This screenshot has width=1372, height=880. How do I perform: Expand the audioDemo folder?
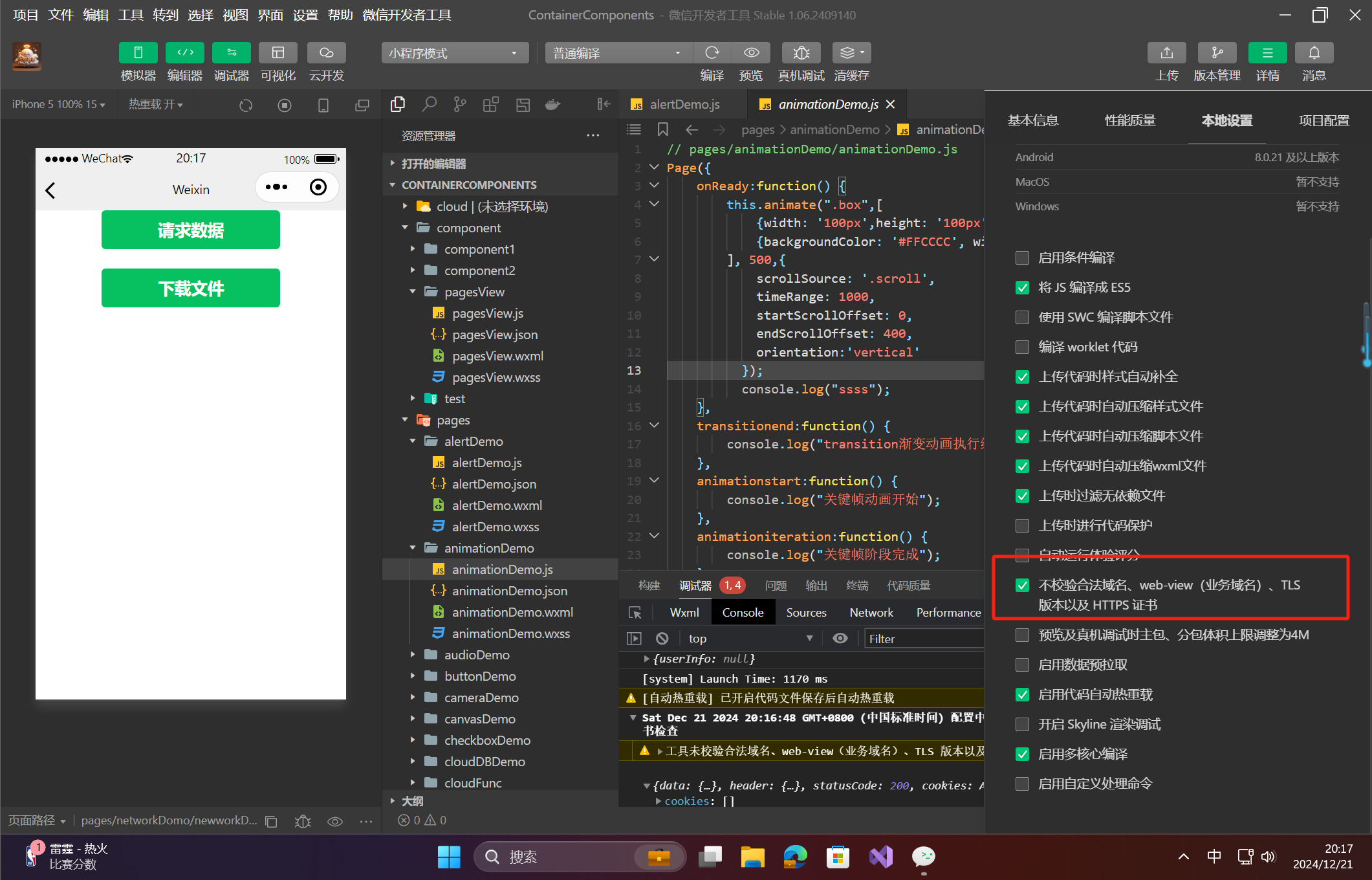[x=476, y=655]
